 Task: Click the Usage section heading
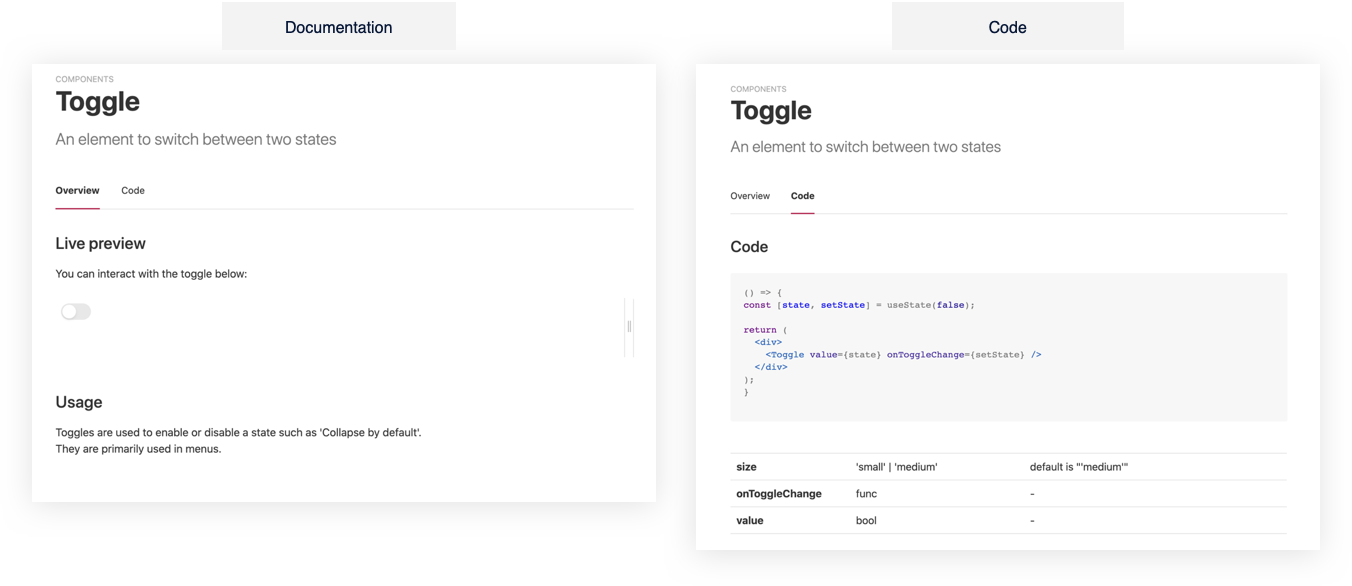[79, 402]
